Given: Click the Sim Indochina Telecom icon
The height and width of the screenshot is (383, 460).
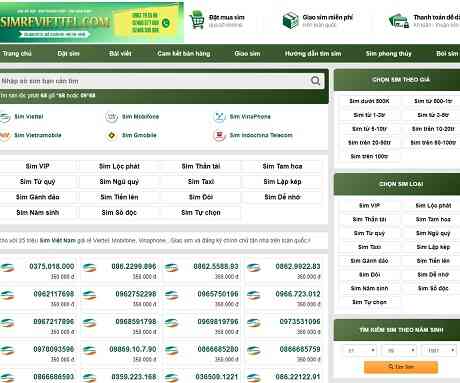Looking at the screenshot, I should (x=219, y=135).
